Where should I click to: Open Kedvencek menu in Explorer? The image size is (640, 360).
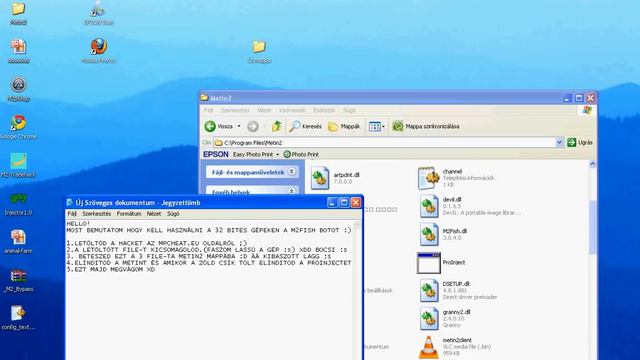coord(292,111)
